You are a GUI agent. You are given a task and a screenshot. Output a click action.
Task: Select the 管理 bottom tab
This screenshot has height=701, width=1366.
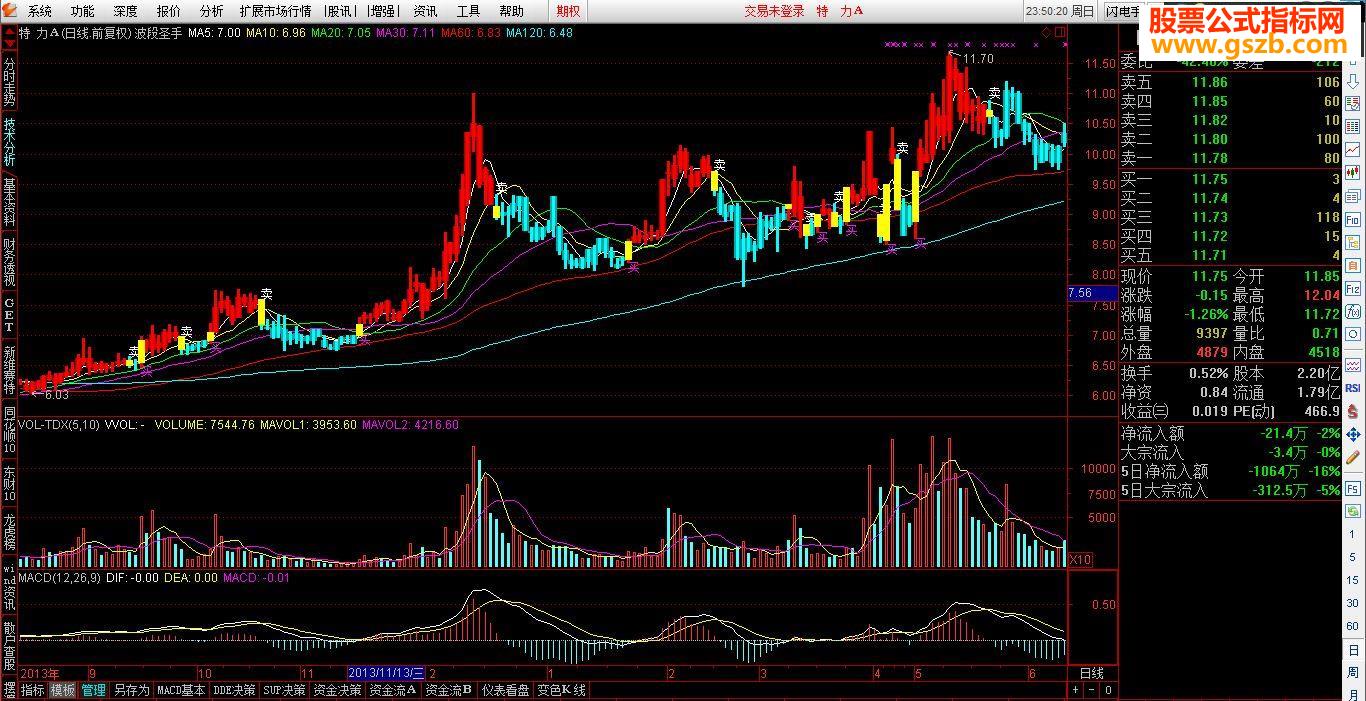point(94,690)
